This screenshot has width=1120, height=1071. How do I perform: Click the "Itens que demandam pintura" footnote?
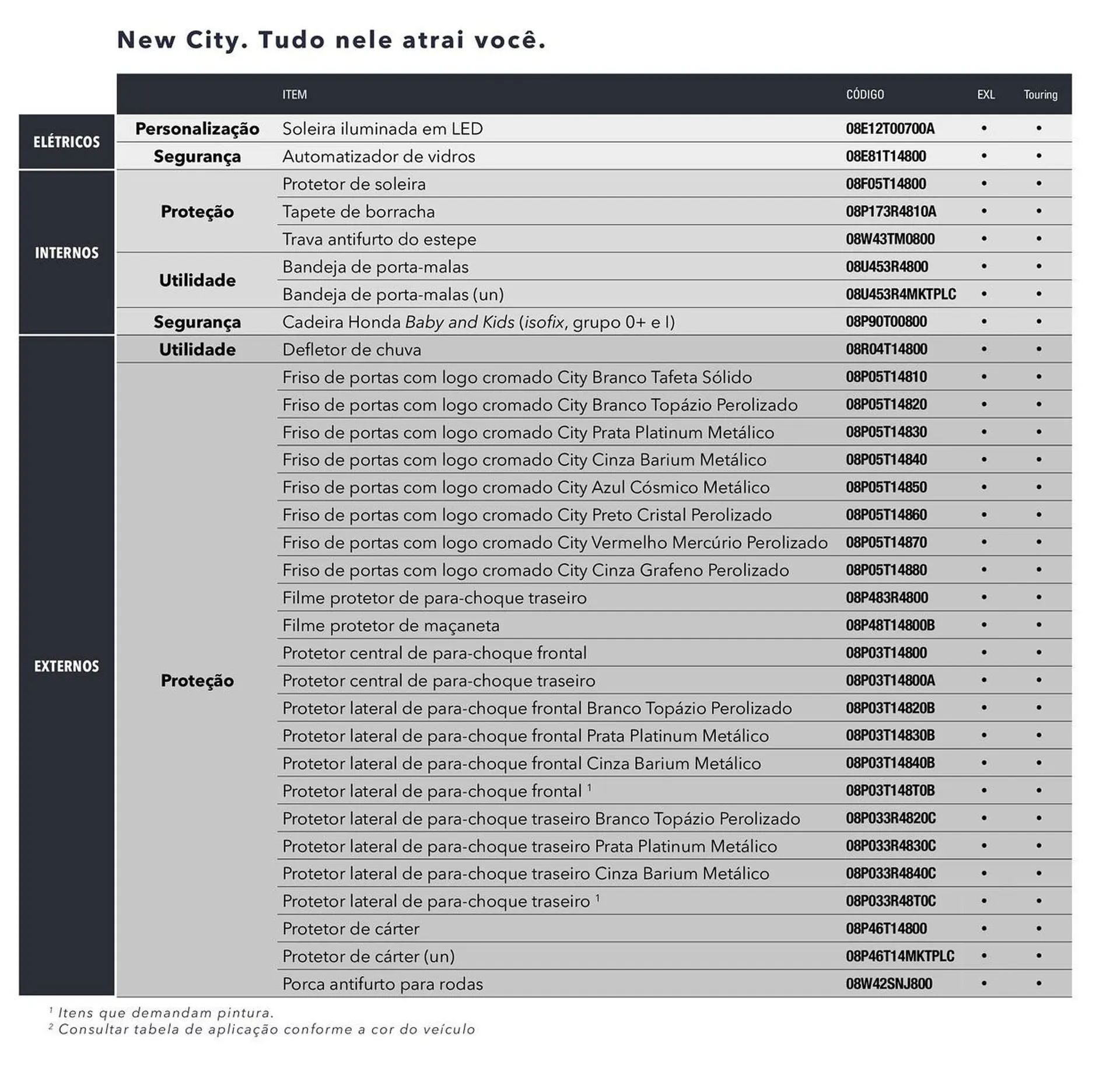[165, 1013]
